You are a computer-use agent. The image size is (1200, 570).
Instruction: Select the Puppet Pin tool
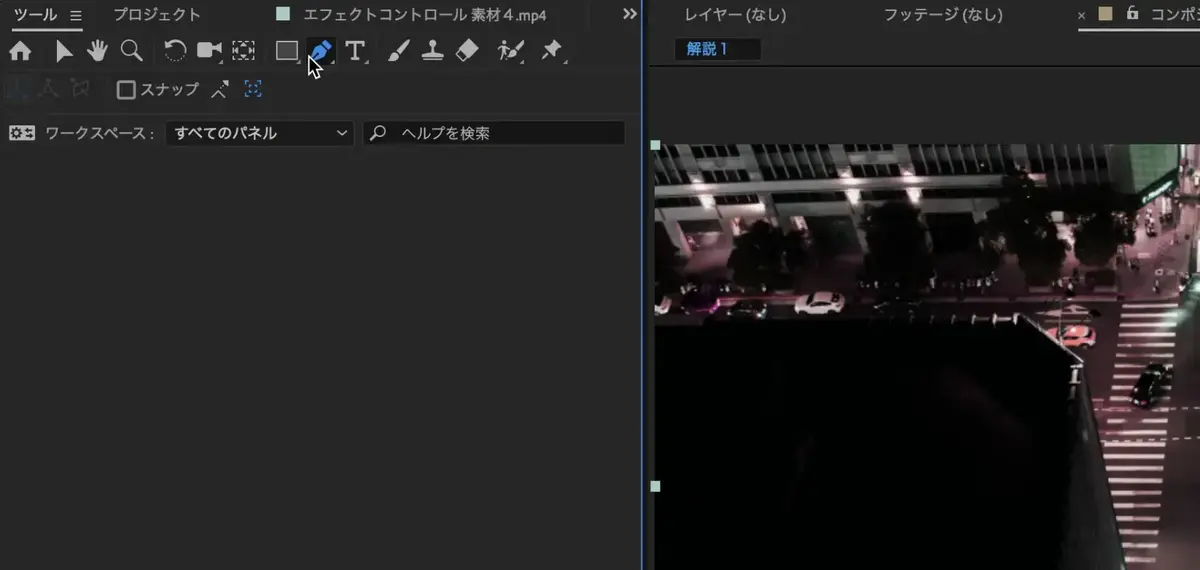[x=551, y=51]
